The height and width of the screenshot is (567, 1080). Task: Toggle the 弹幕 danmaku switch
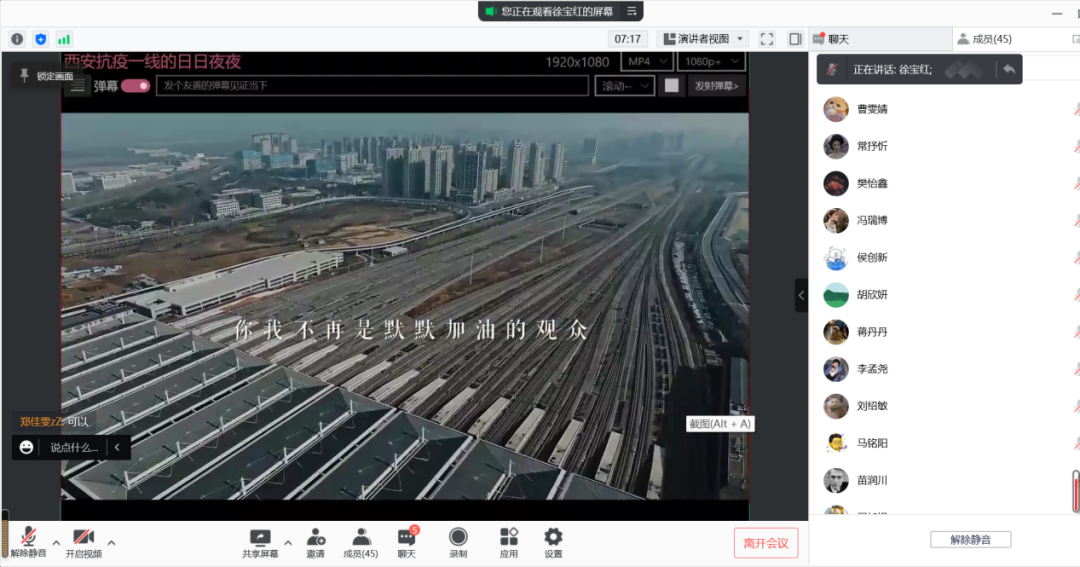coord(135,86)
